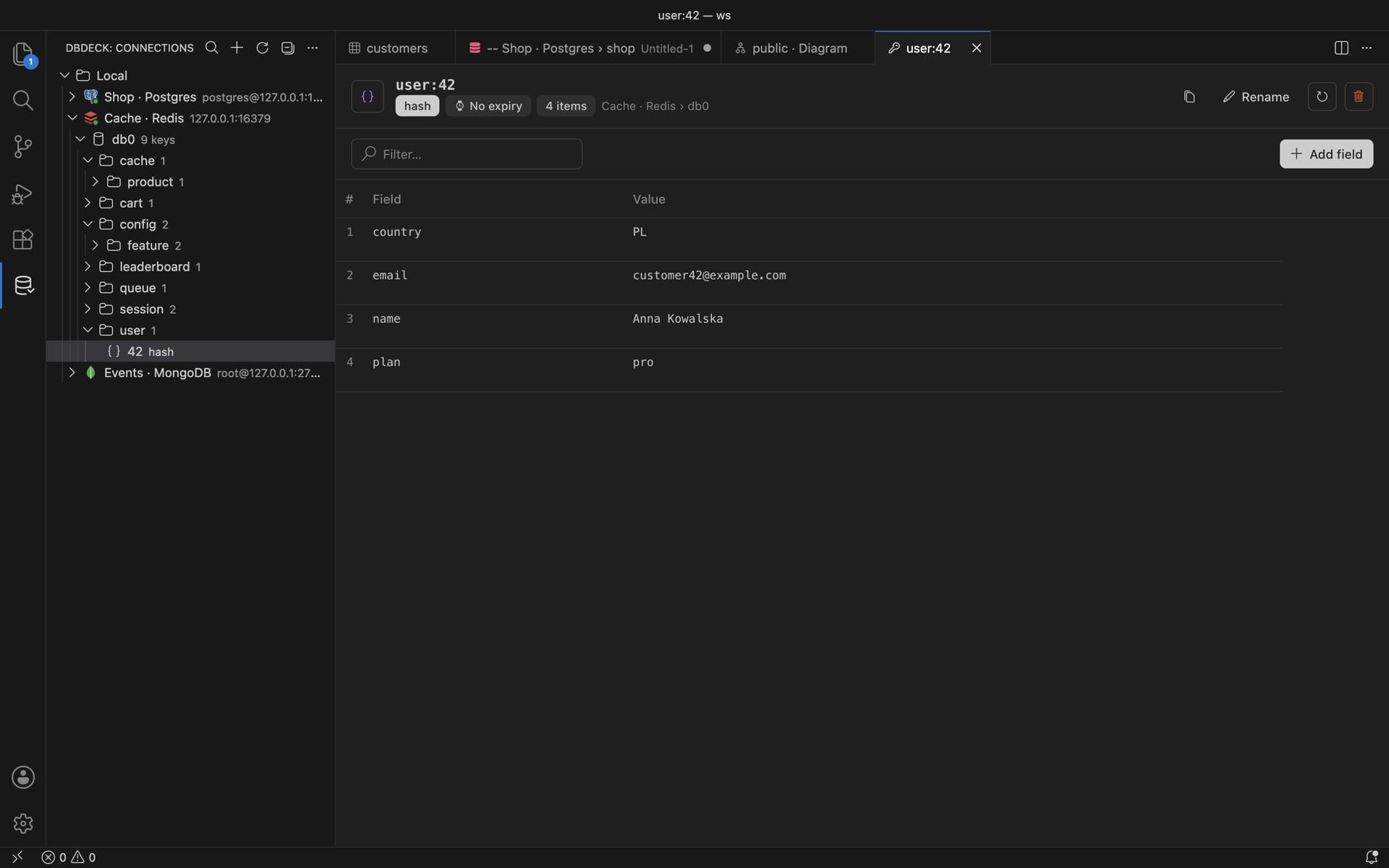Focus the Filter input field
Viewport: 1389px width, 868px height.
(467, 154)
